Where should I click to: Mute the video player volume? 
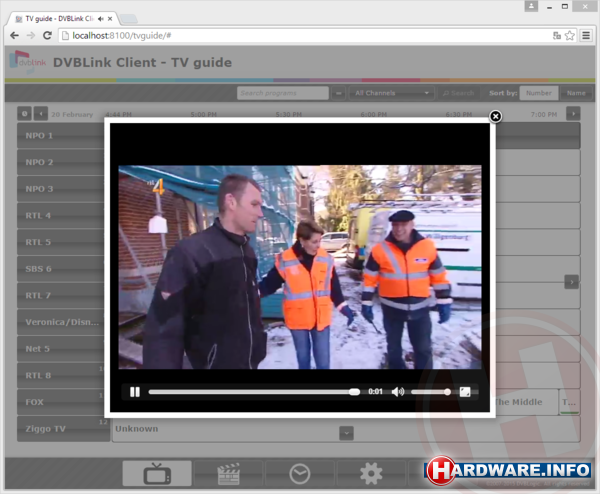click(x=398, y=392)
